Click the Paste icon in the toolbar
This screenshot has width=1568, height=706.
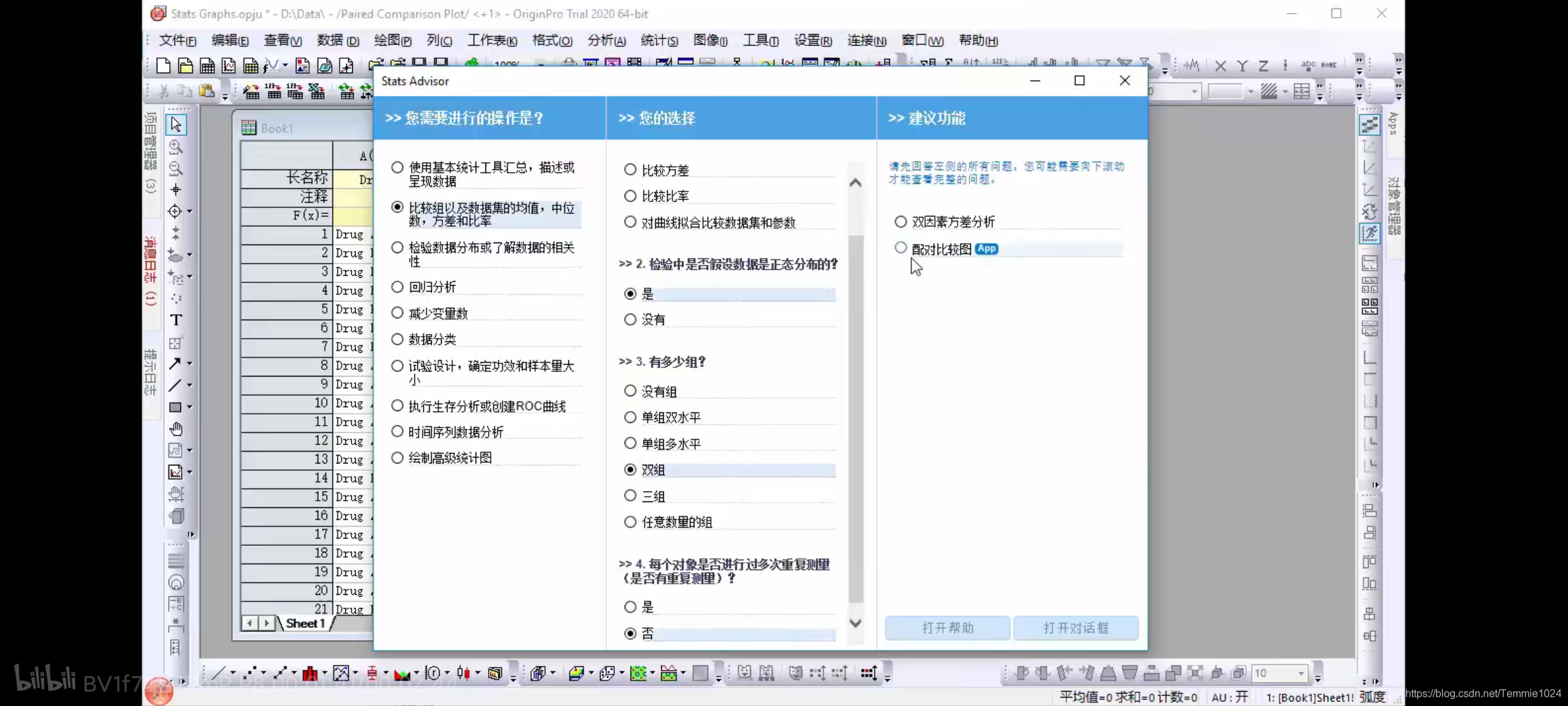click(x=206, y=92)
